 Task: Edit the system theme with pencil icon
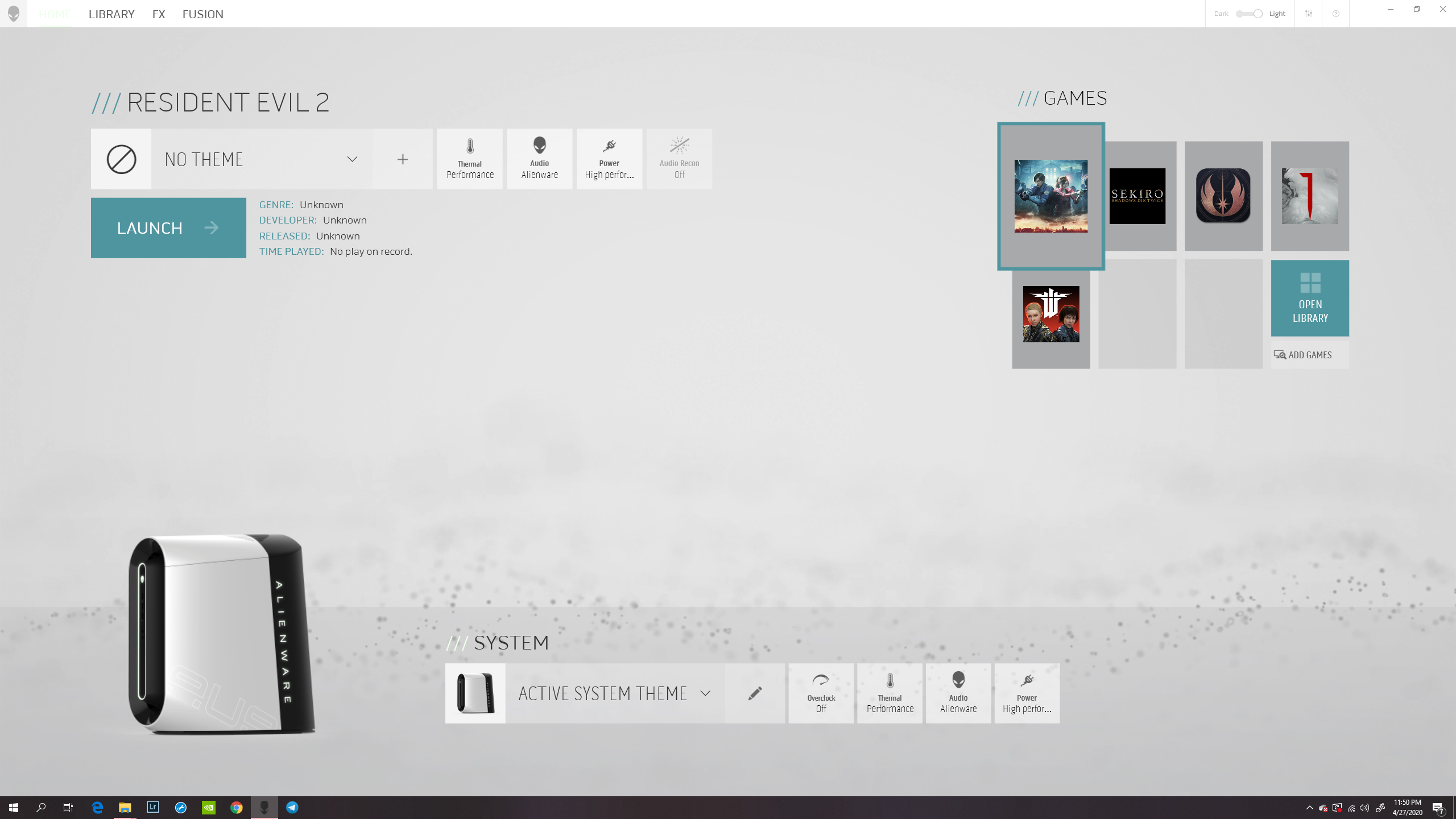pos(755,693)
